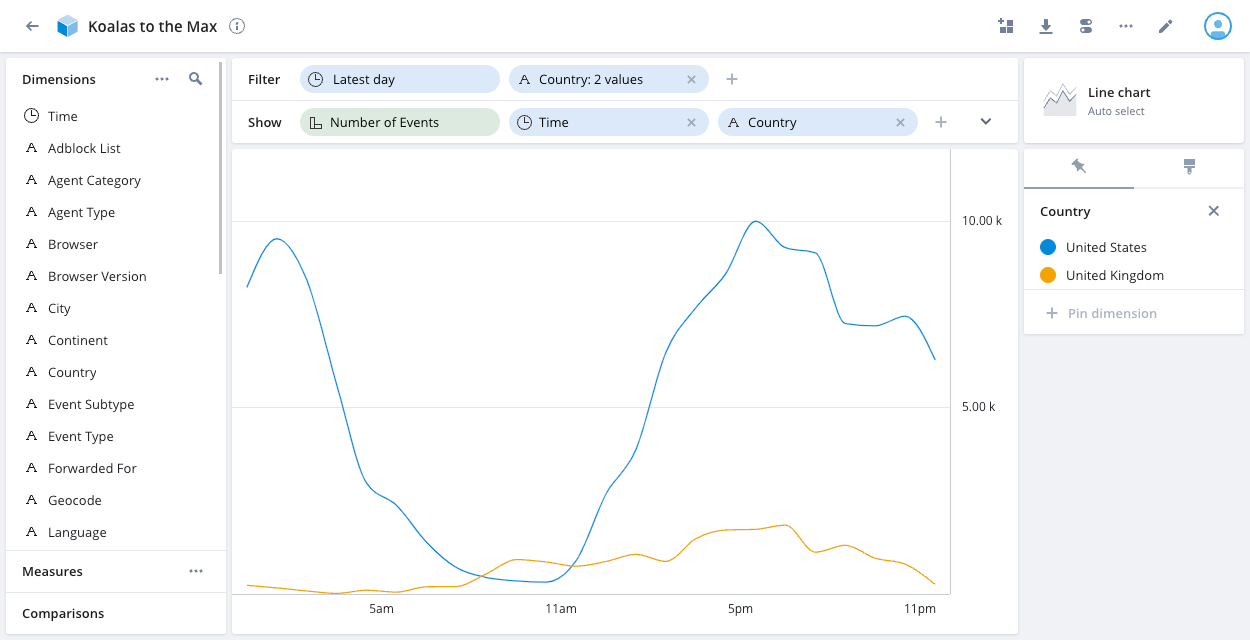This screenshot has height=640, width=1250.
Task: Click the download icon in header
Action: coord(1046,27)
